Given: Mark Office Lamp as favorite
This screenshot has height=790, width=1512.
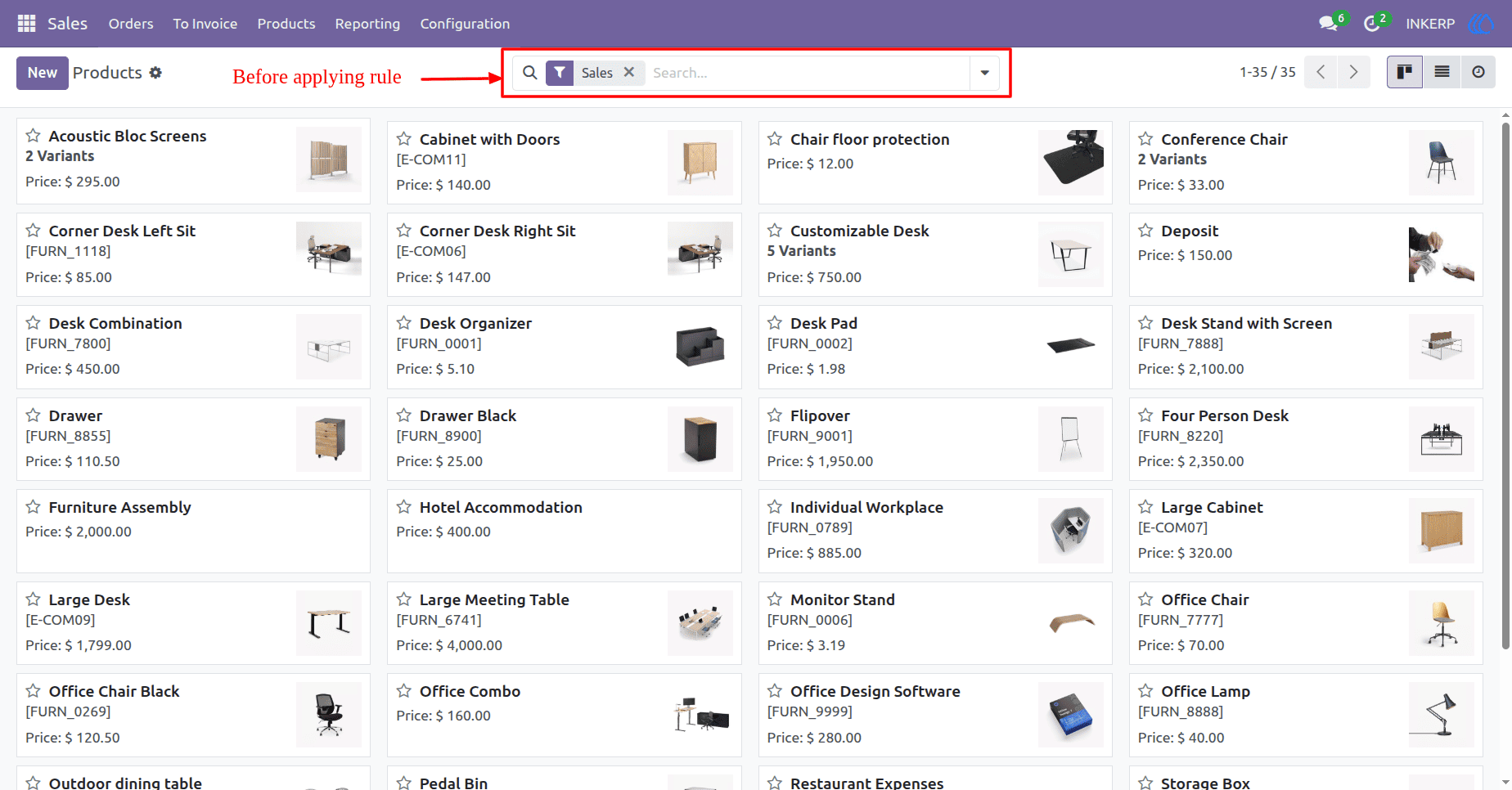Looking at the screenshot, I should [x=1145, y=691].
